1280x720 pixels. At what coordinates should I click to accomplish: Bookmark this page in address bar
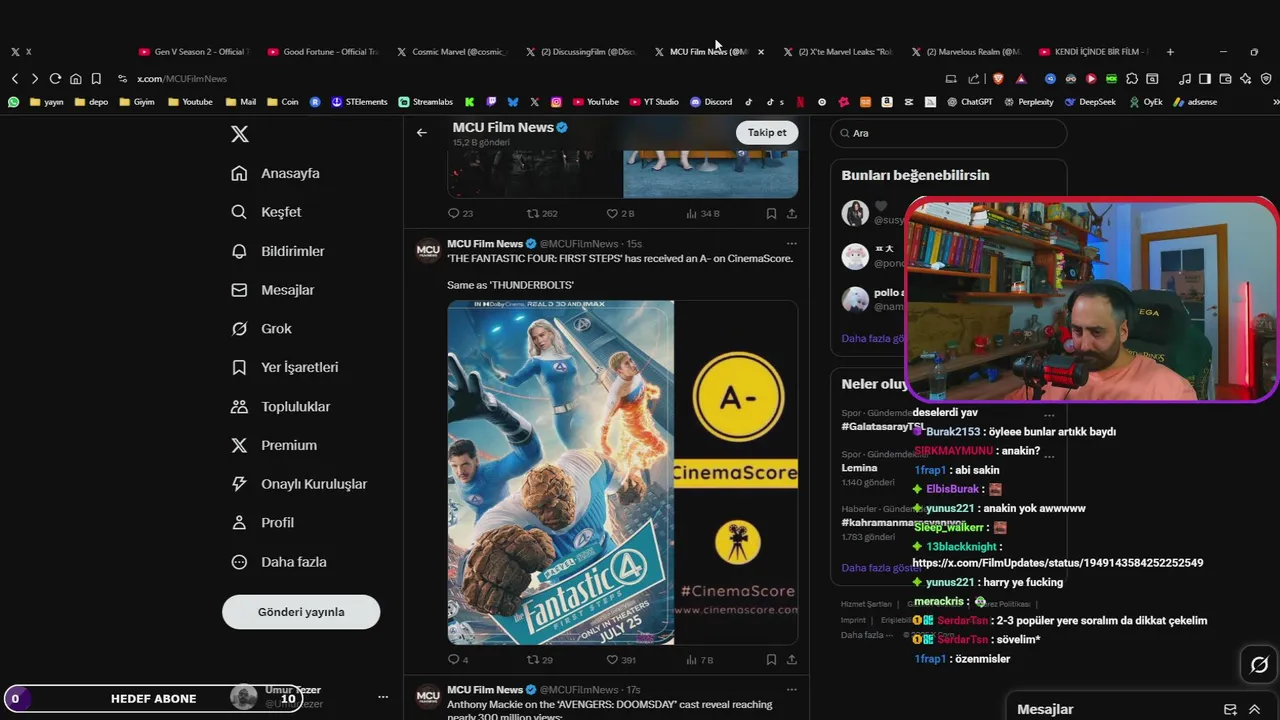tap(96, 79)
